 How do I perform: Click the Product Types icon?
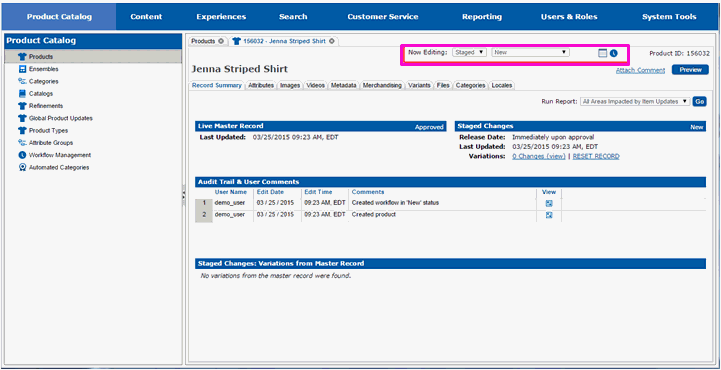22,131
